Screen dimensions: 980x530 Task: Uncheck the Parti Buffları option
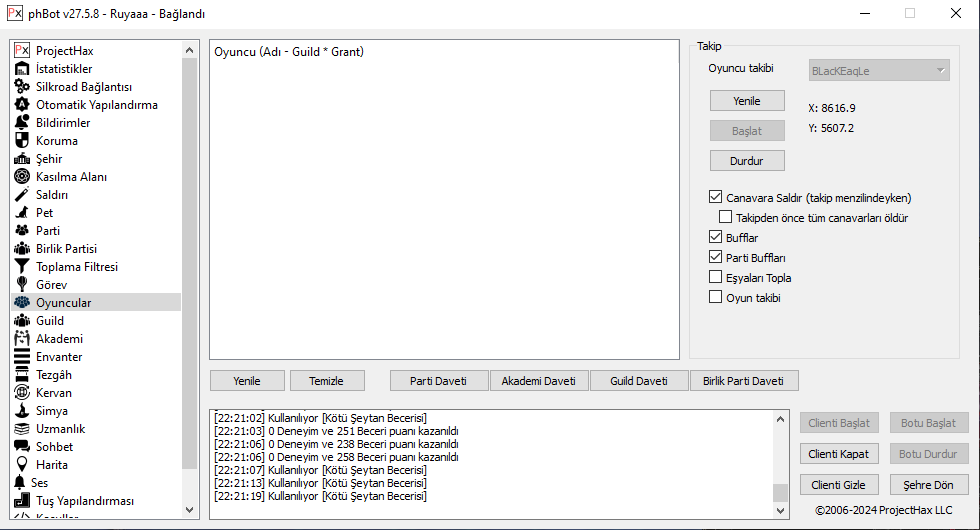[x=715, y=257]
